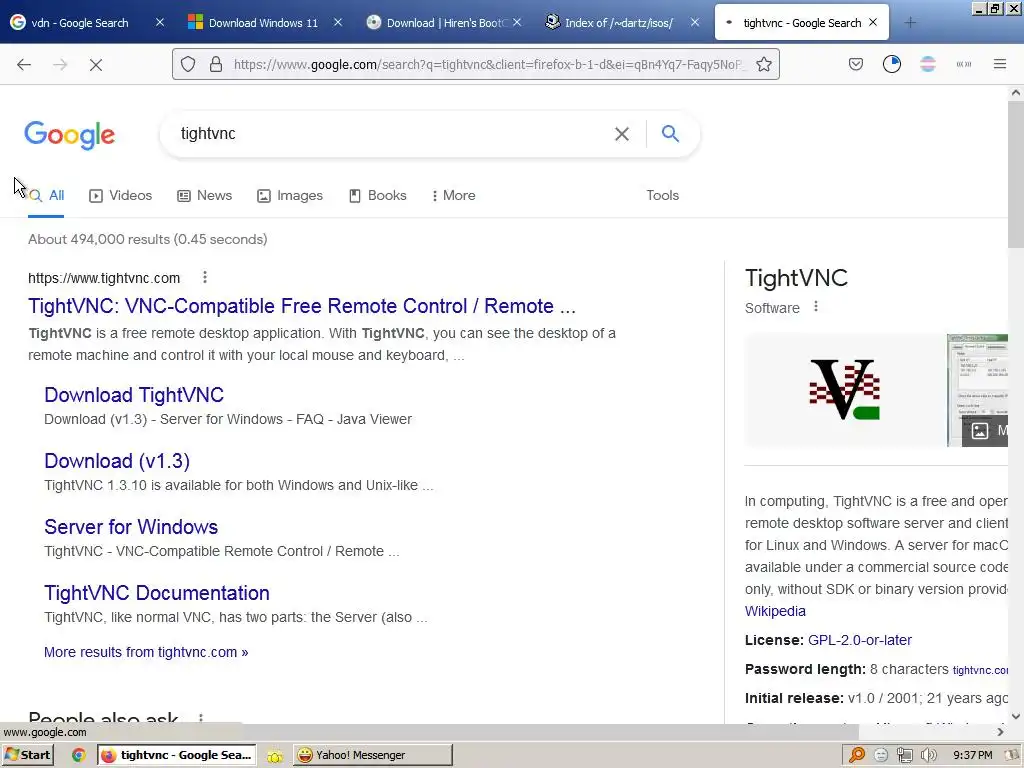Screen dimensions: 1024x768
Task: Open volume control in tray
Action: pos(928,755)
